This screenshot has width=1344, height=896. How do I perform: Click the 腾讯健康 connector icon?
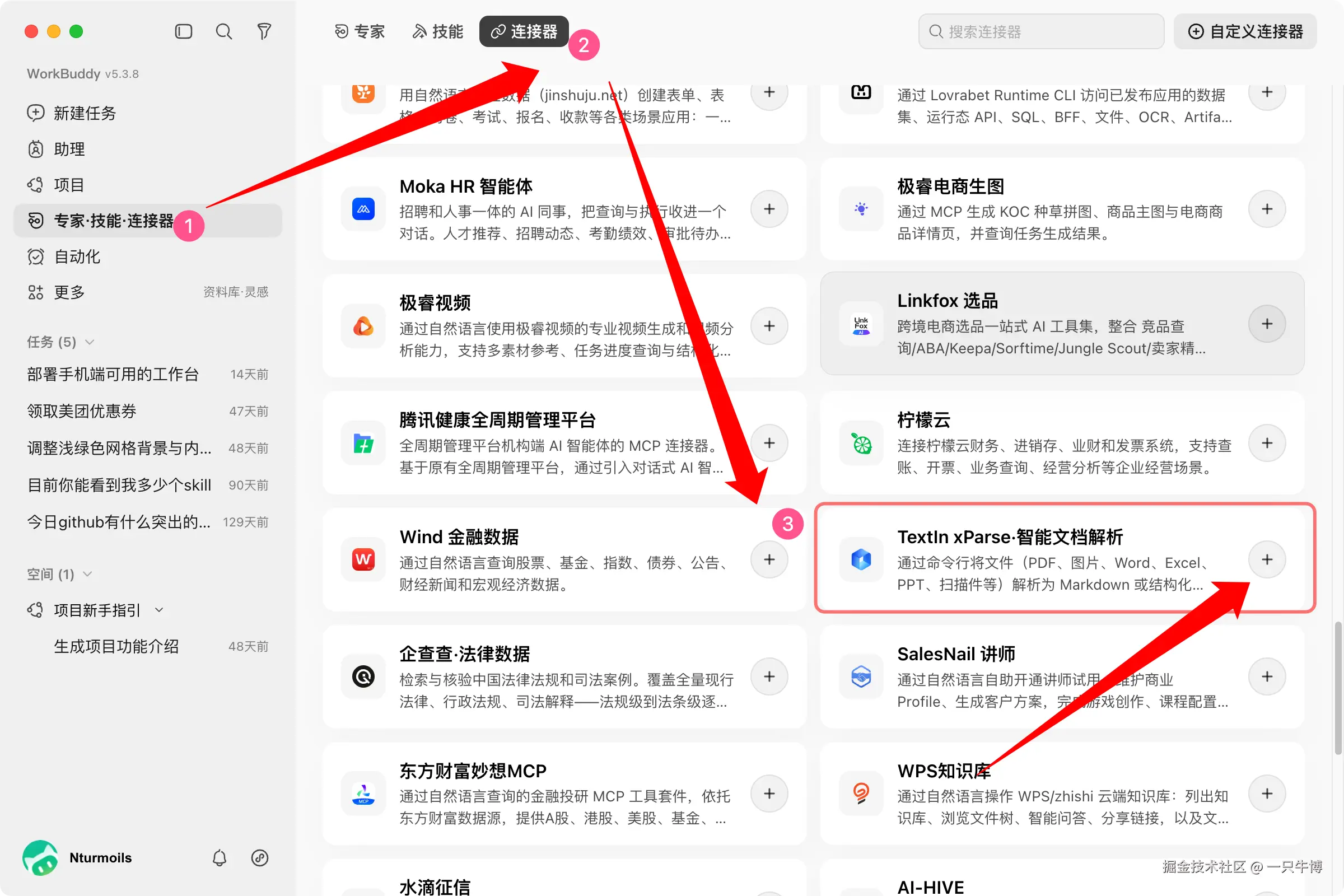[363, 444]
